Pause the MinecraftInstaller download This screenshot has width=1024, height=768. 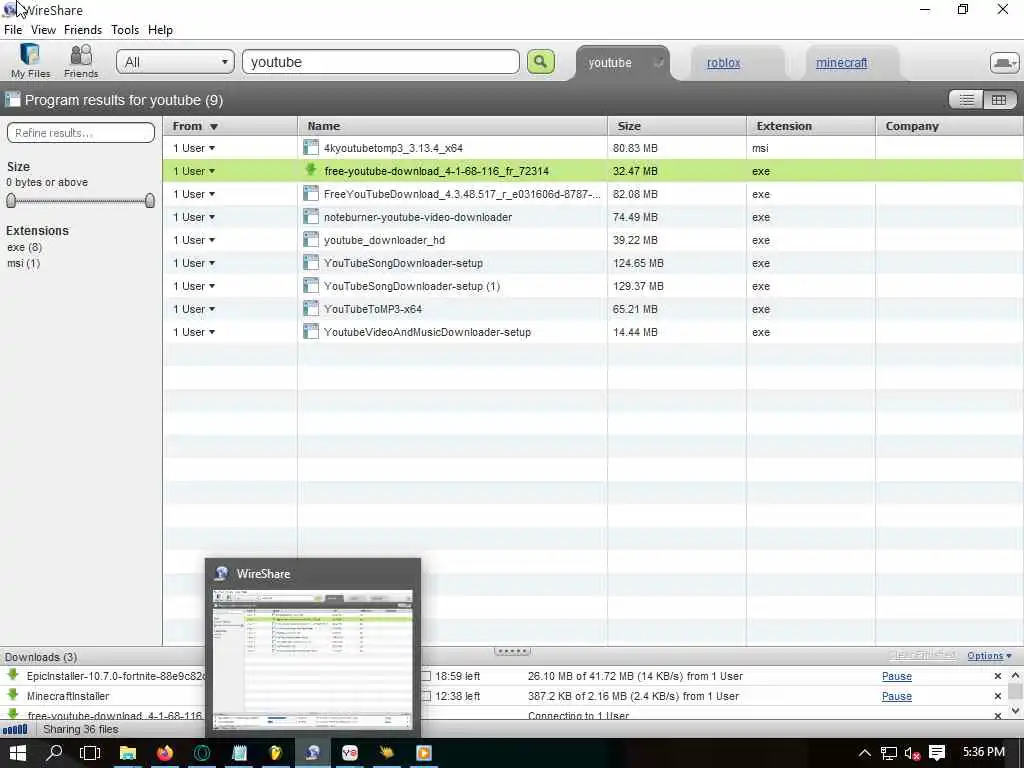[897, 696]
